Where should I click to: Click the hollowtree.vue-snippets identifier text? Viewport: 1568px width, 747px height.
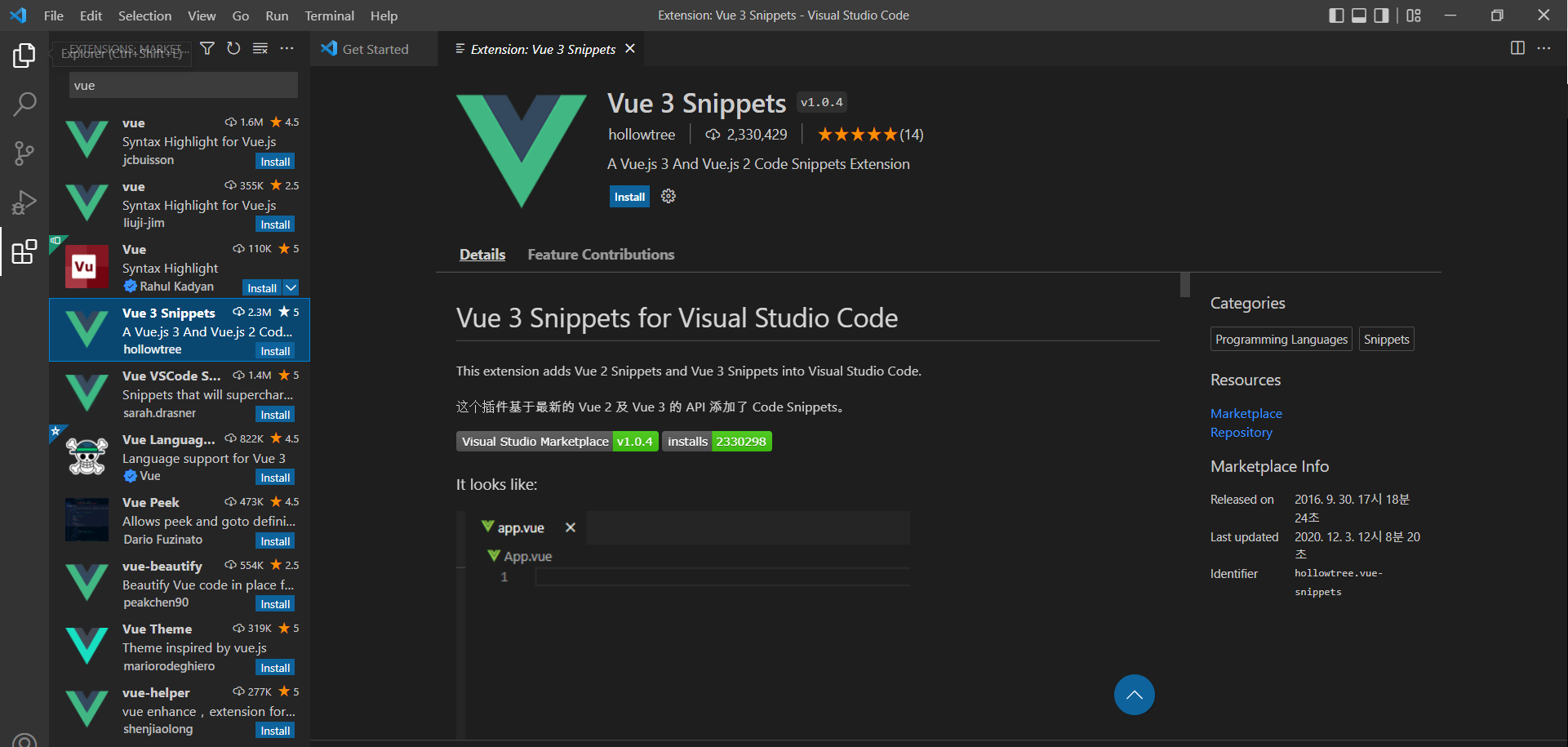[x=1338, y=583]
